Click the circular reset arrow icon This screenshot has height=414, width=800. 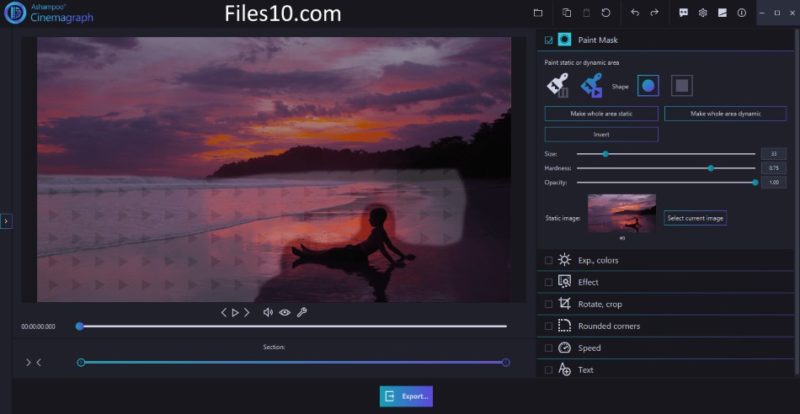pos(606,13)
